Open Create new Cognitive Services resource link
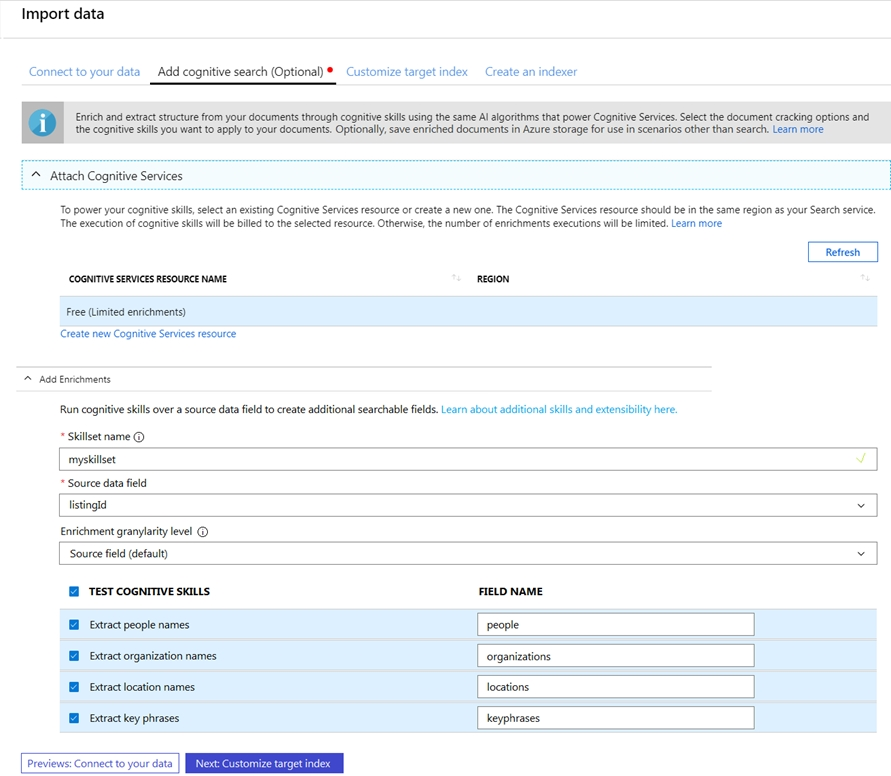Image resolution: width=891 pixels, height=776 pixels. click(148, 333)
